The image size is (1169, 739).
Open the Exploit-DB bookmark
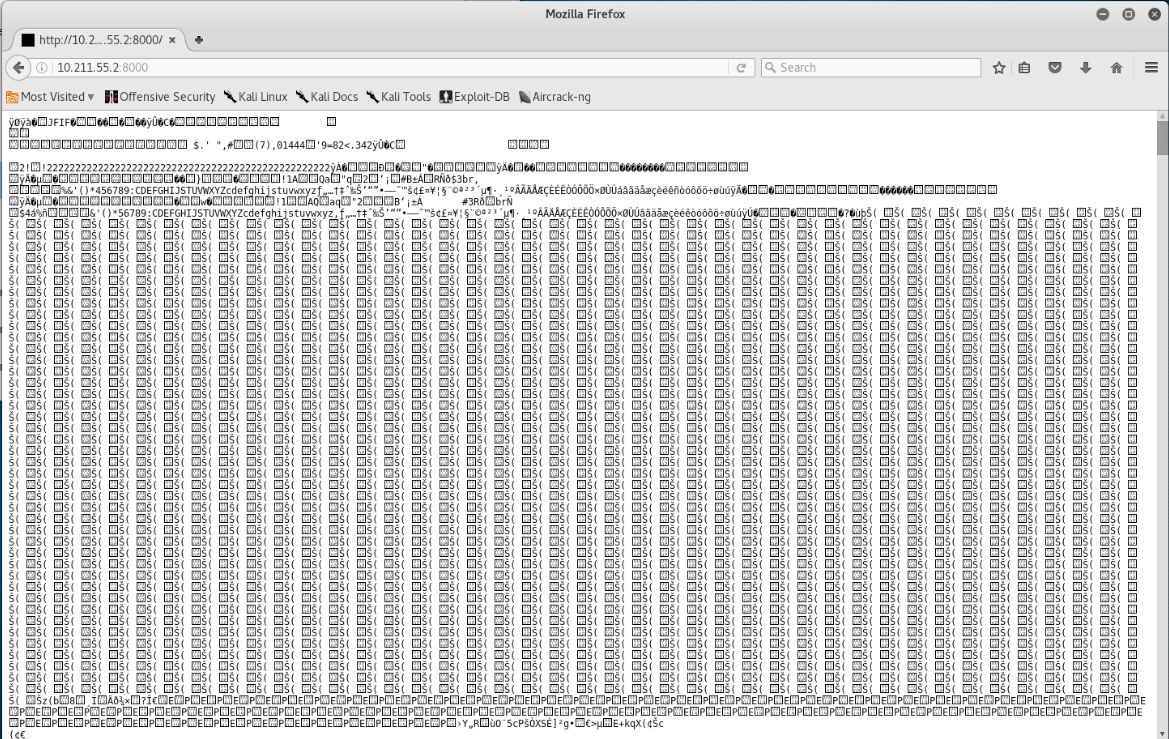tap(474, 97)
